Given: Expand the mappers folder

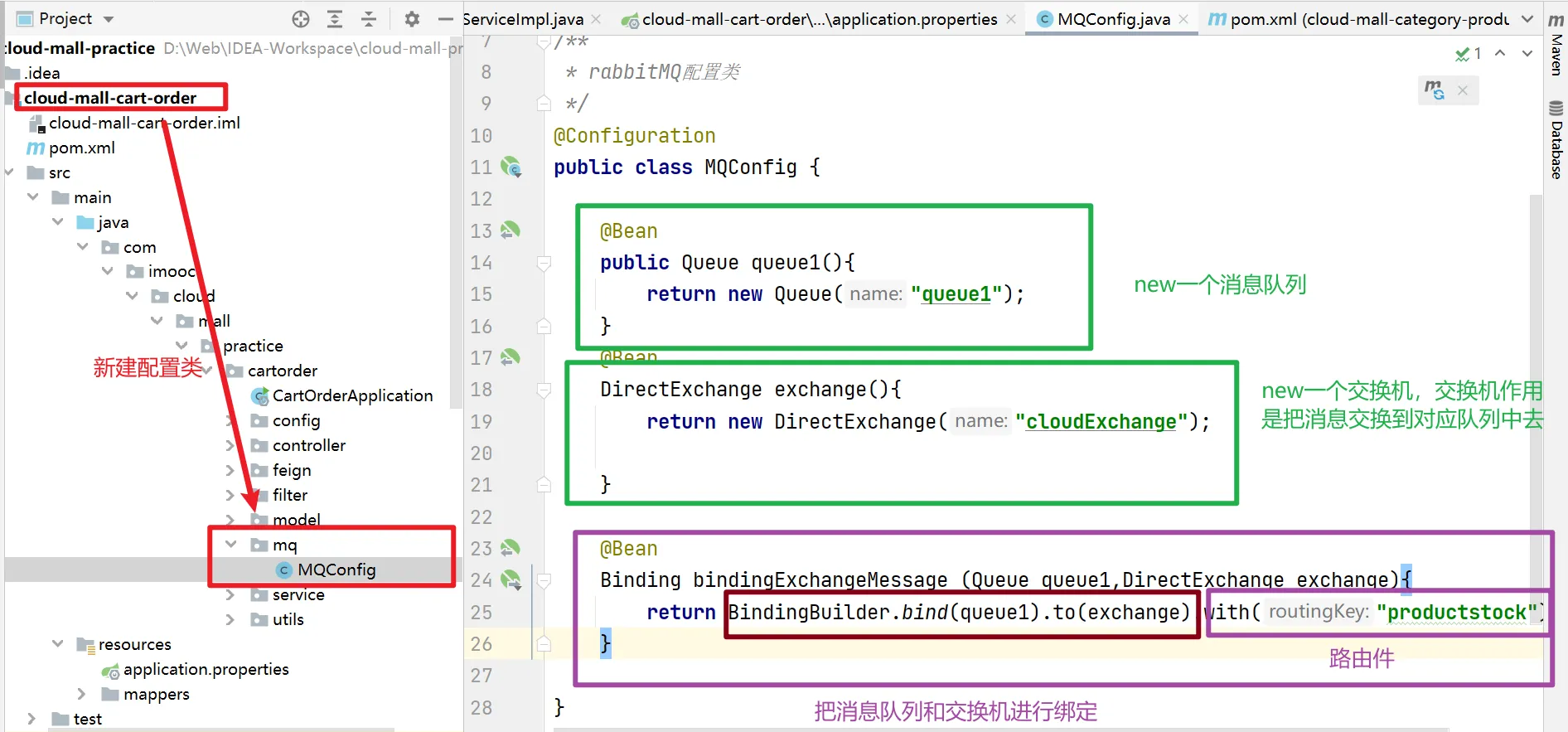Looking at the screenshot, I should point(81,694).
